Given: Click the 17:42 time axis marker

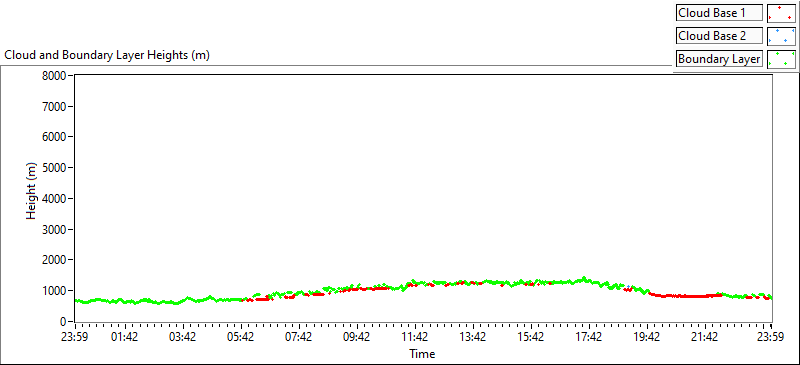Looking at the screenshot, I should pyautogui.click(x=589, y=337).
